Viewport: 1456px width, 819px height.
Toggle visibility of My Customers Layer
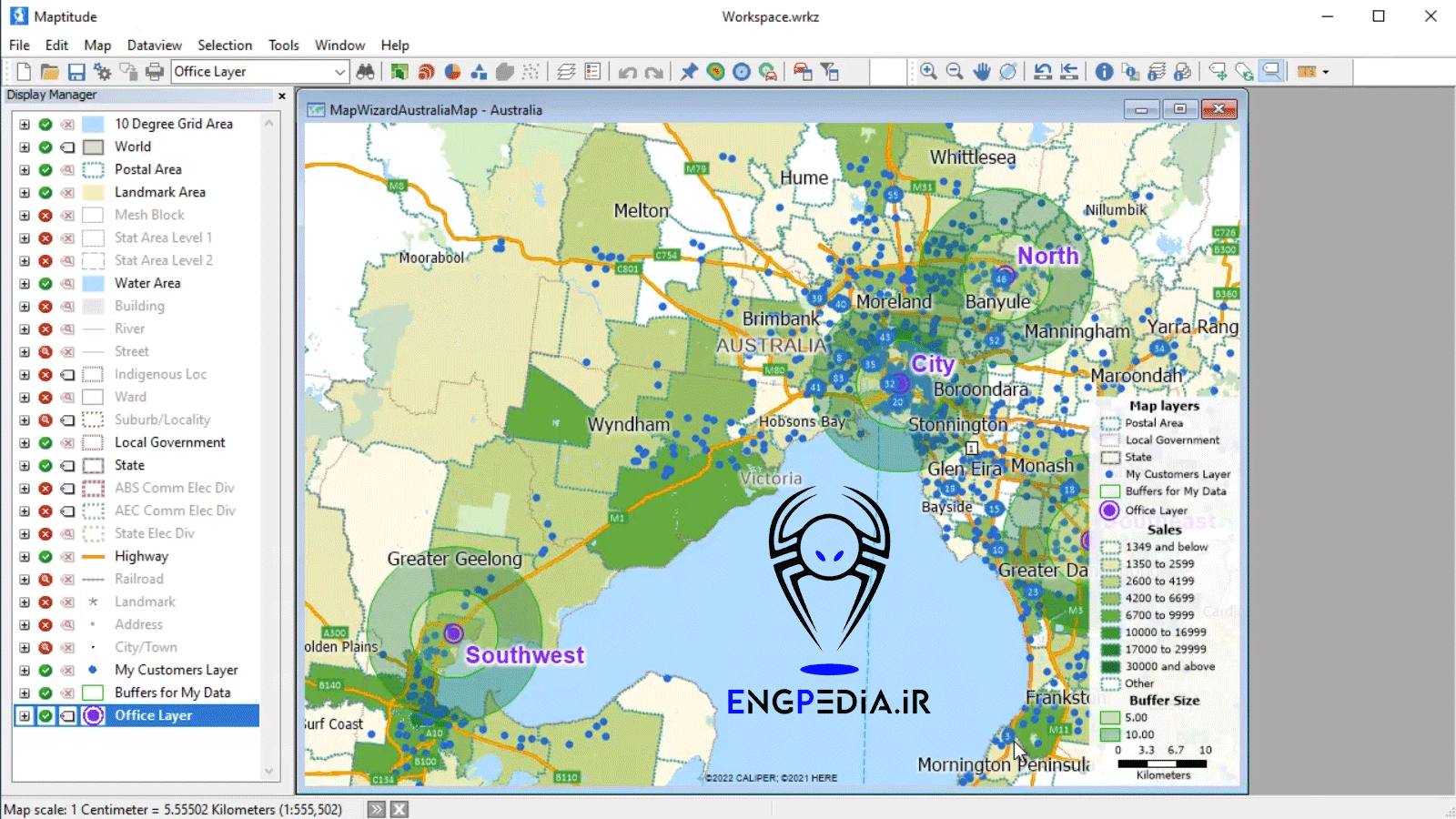click(x=45, y=670)
